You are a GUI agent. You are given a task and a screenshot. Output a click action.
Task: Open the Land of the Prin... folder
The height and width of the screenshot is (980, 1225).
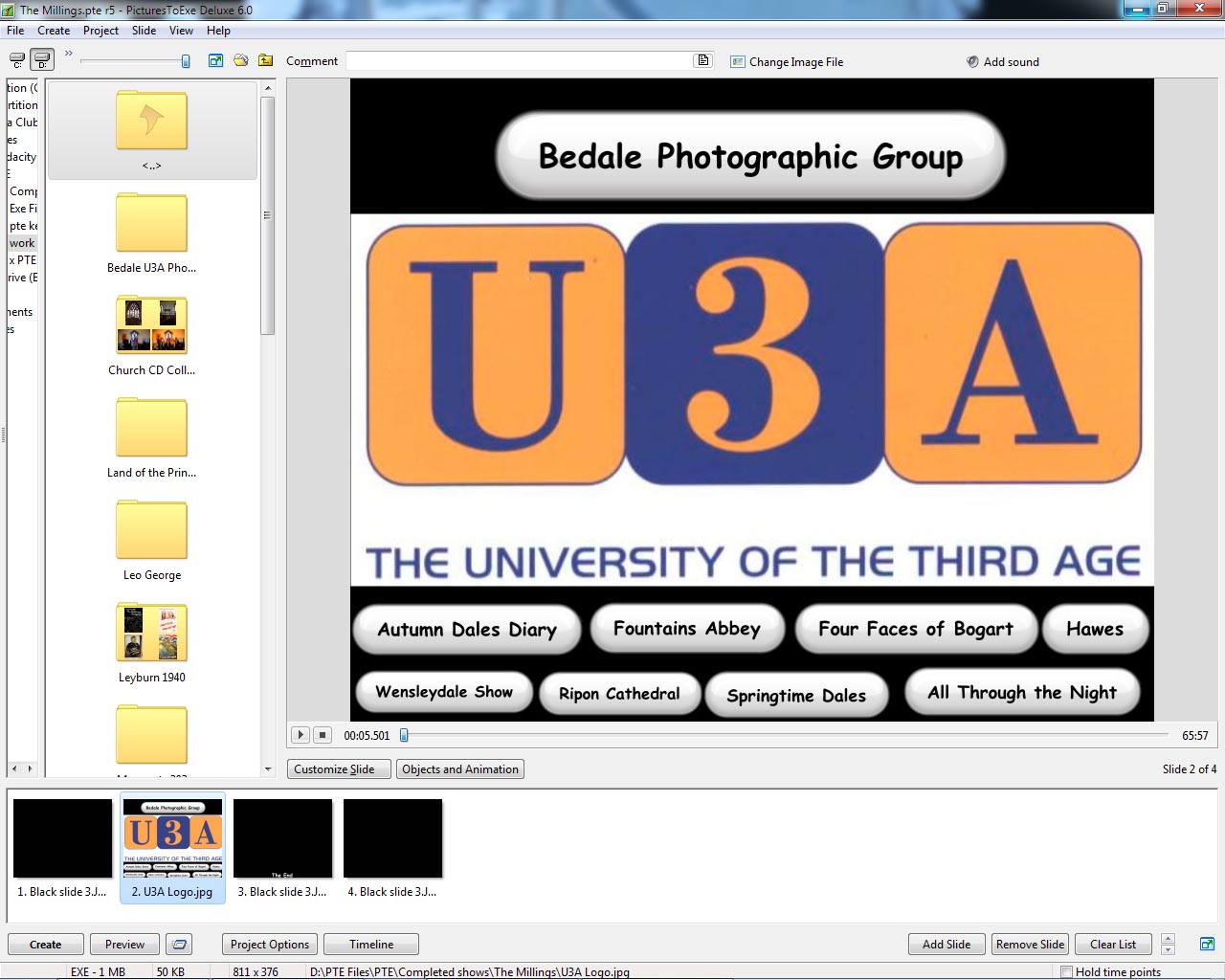152,437
